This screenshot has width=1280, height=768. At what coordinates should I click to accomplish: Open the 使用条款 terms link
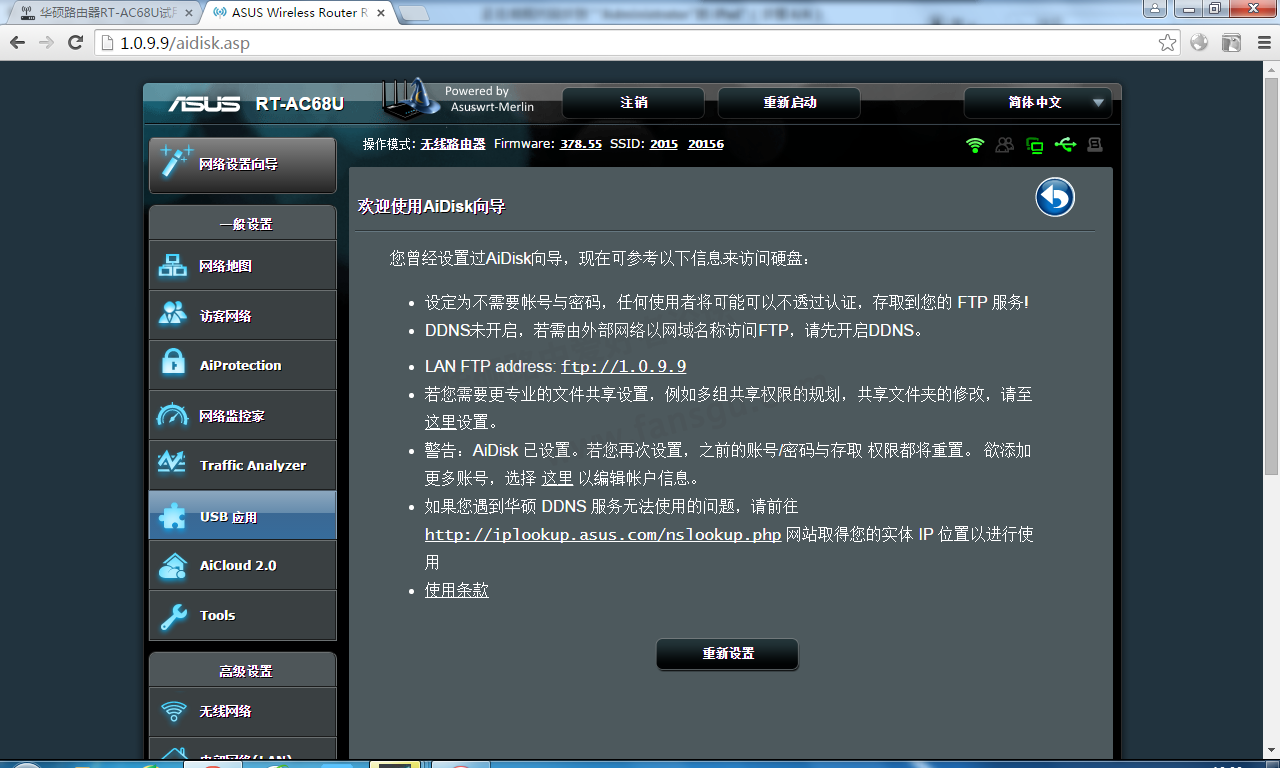click(457, 590)
